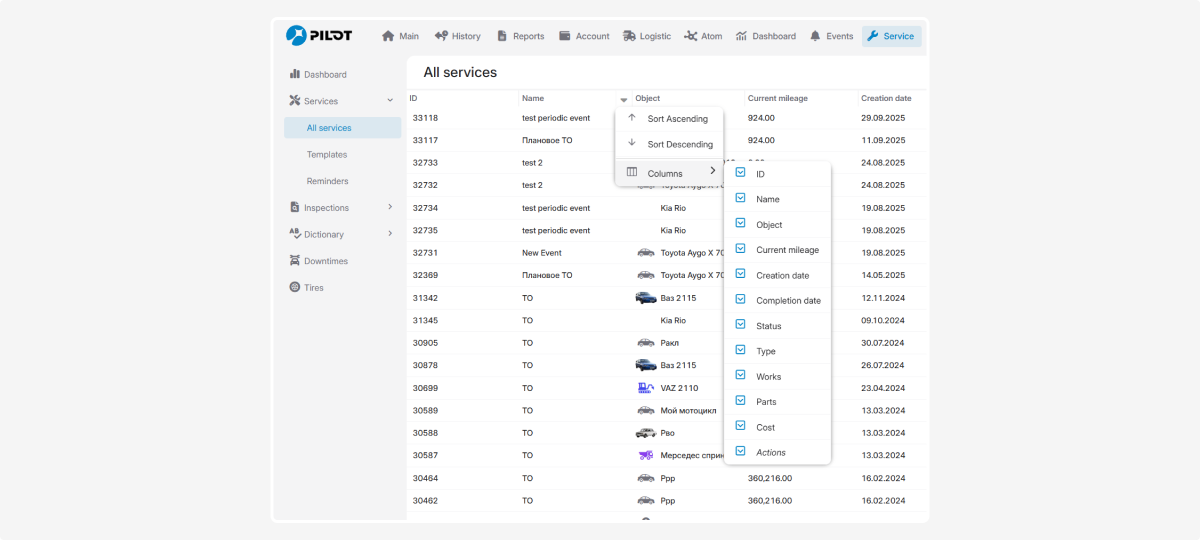This screenshot has height=540, width=1200.
Task: Go to Reminders page
Action: click(327, 181)
